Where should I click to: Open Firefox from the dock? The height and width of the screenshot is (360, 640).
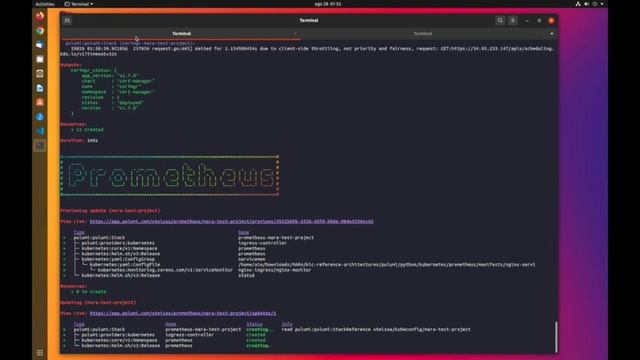[40, 16]
